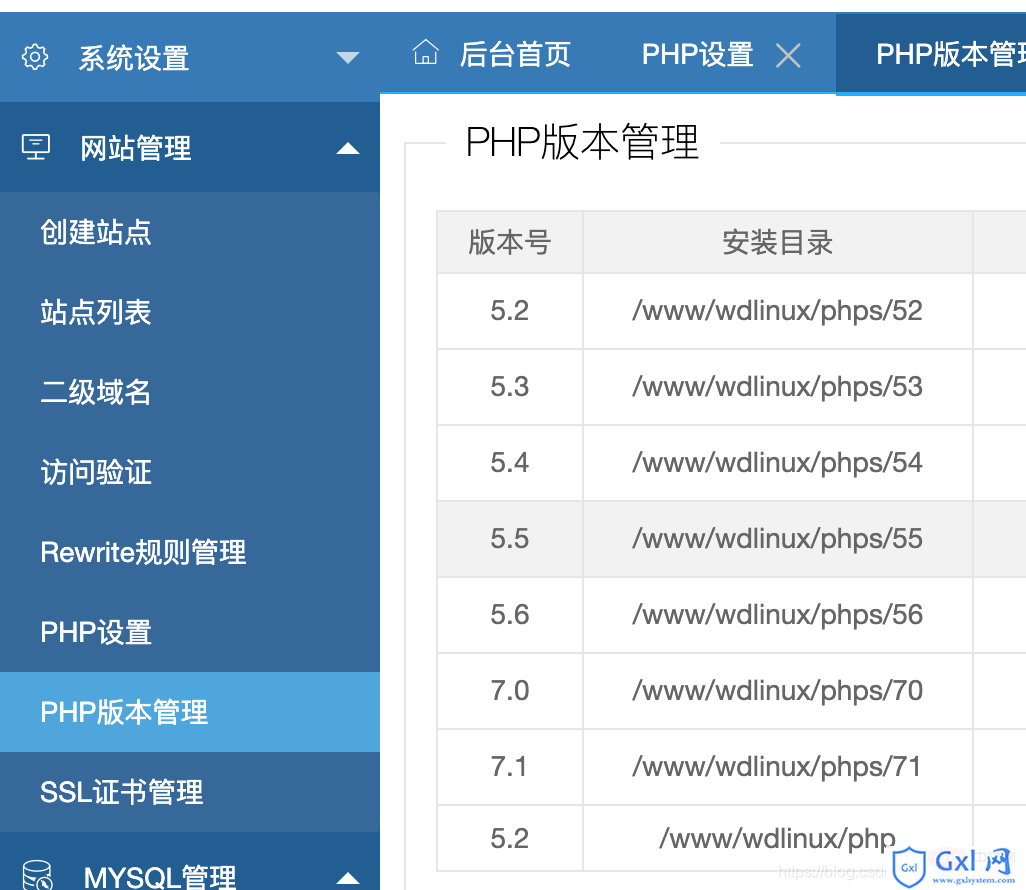The width and height of the screenshot is (1026, 890).
Task: Collapse the MYSQL管理 section arrow
Action: pos(347,878)
